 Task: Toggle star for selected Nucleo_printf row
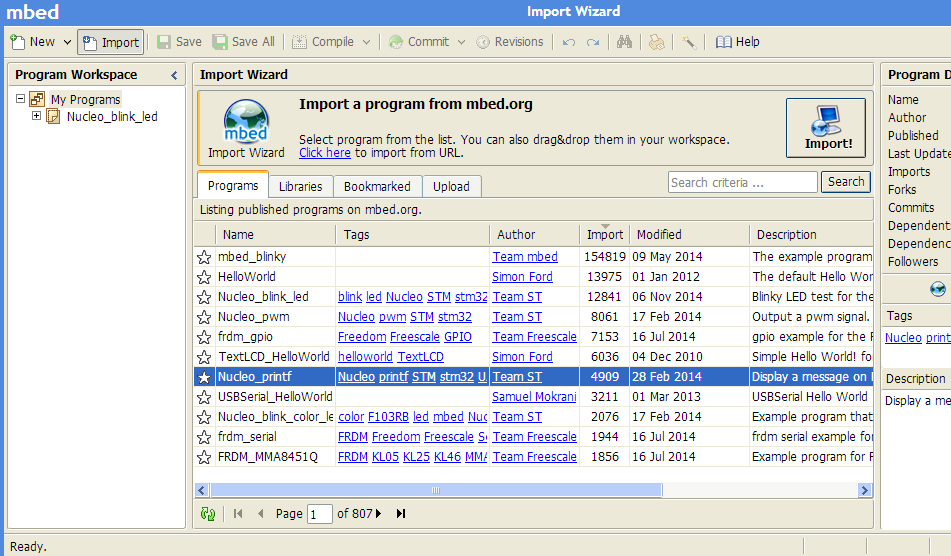204,377
